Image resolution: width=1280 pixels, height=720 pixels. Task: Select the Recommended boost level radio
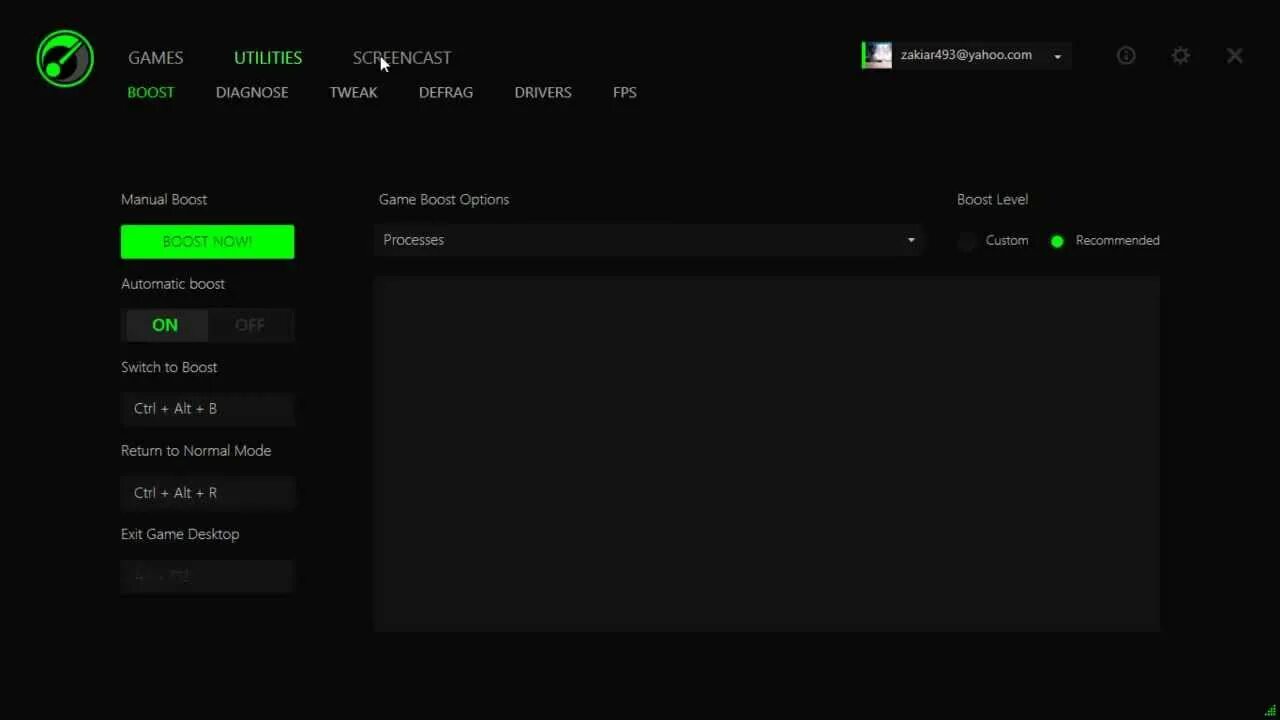[1057, 241]
